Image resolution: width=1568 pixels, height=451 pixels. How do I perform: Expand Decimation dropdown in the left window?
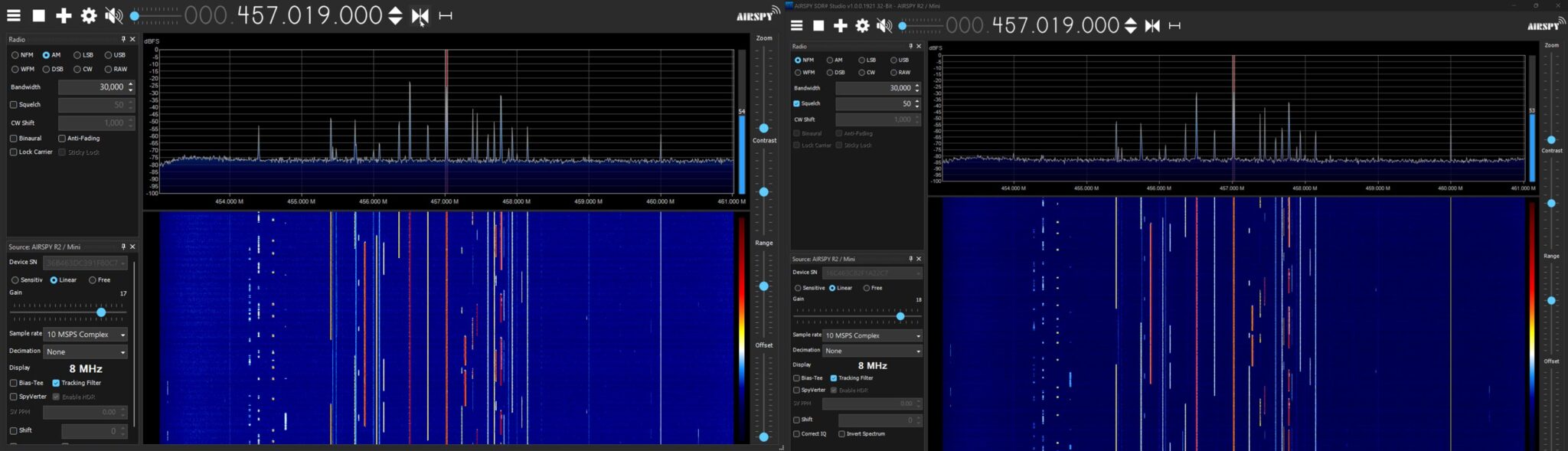click(x=85, y=352)
